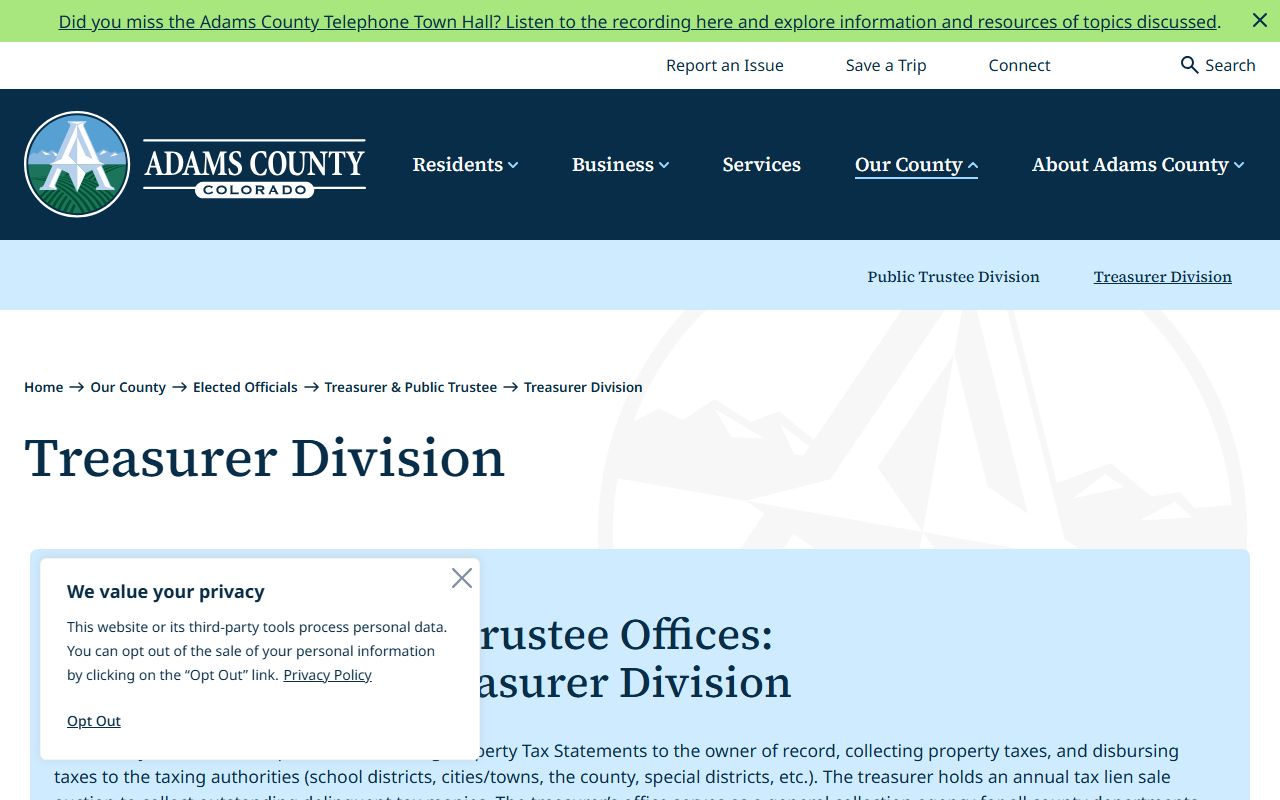1280x800 pixels.
Task: Open Treasurer & Public Trustee breadcrumb
Action: tap(410, 387)
